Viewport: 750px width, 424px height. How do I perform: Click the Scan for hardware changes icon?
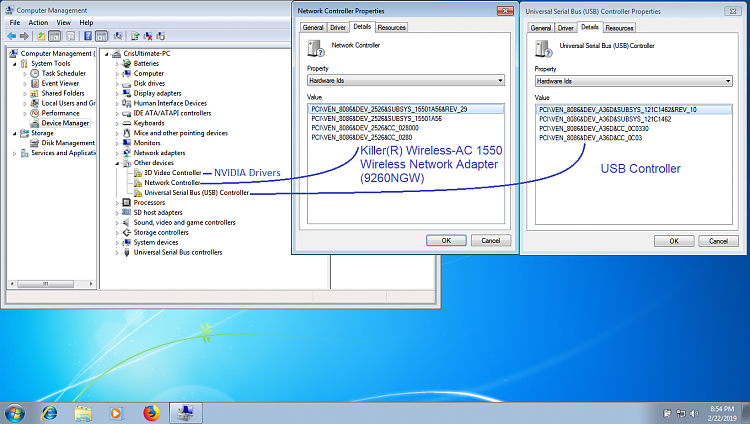[118, 36]
